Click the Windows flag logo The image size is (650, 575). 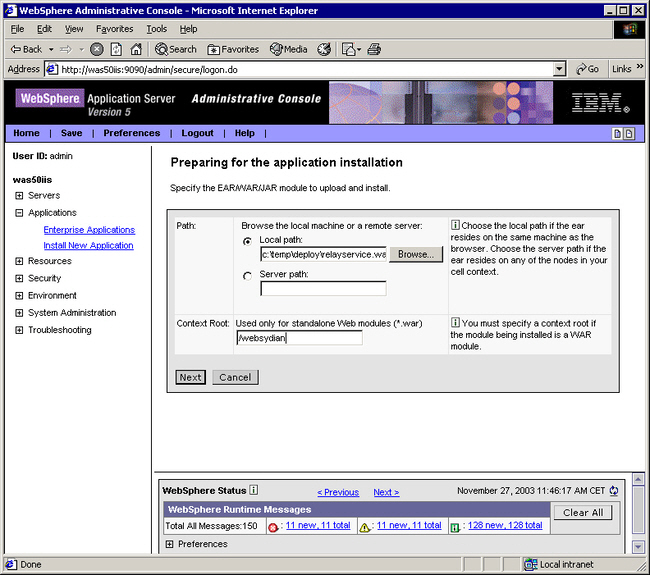pyautogui.click(x=629, y=29)
